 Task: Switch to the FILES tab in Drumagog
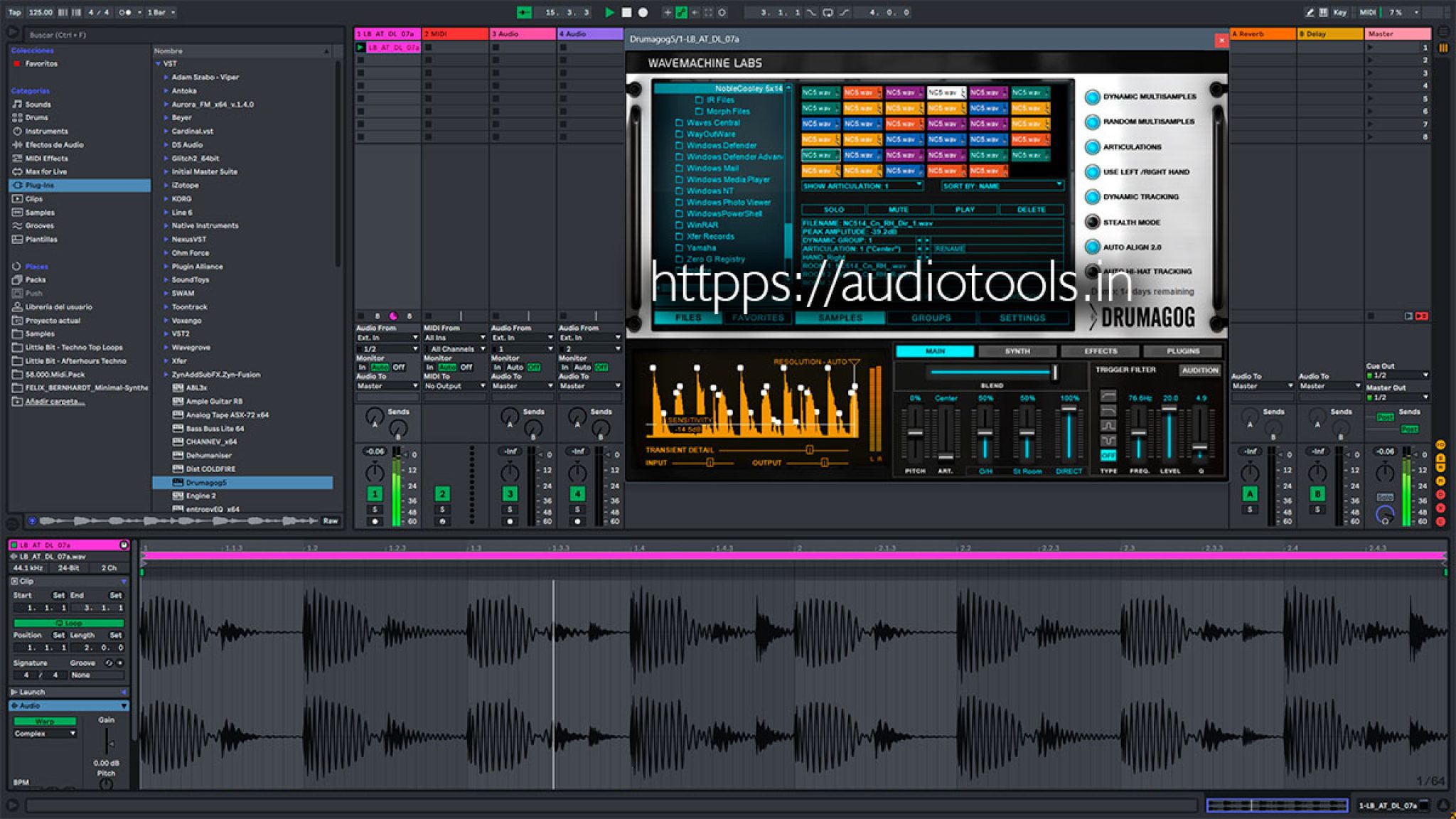tap(687, 318)
